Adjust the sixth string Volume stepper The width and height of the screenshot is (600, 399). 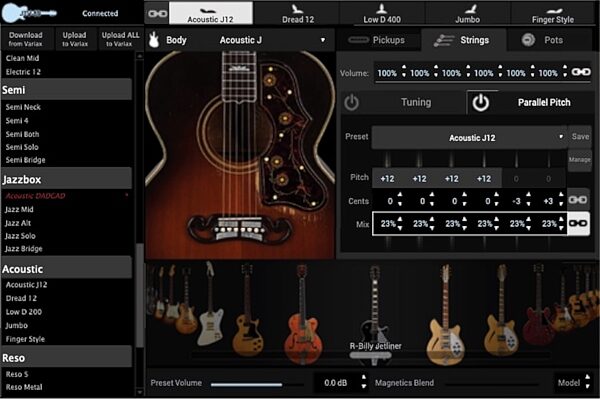coord(565,72)
